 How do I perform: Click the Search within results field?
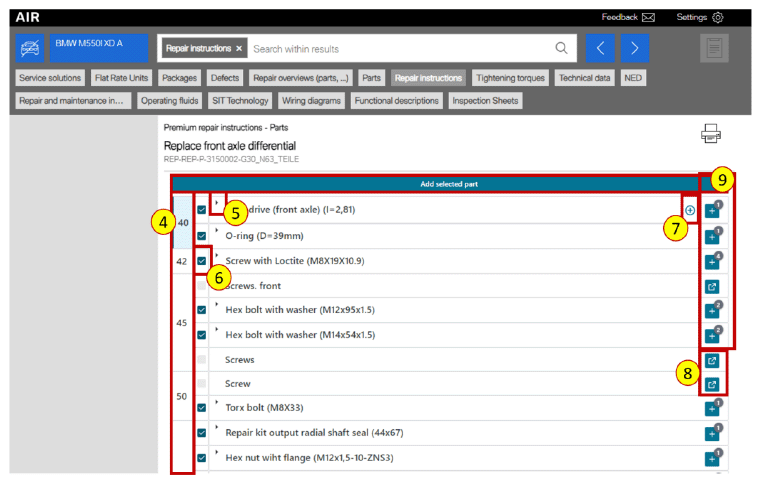[400, 48]
